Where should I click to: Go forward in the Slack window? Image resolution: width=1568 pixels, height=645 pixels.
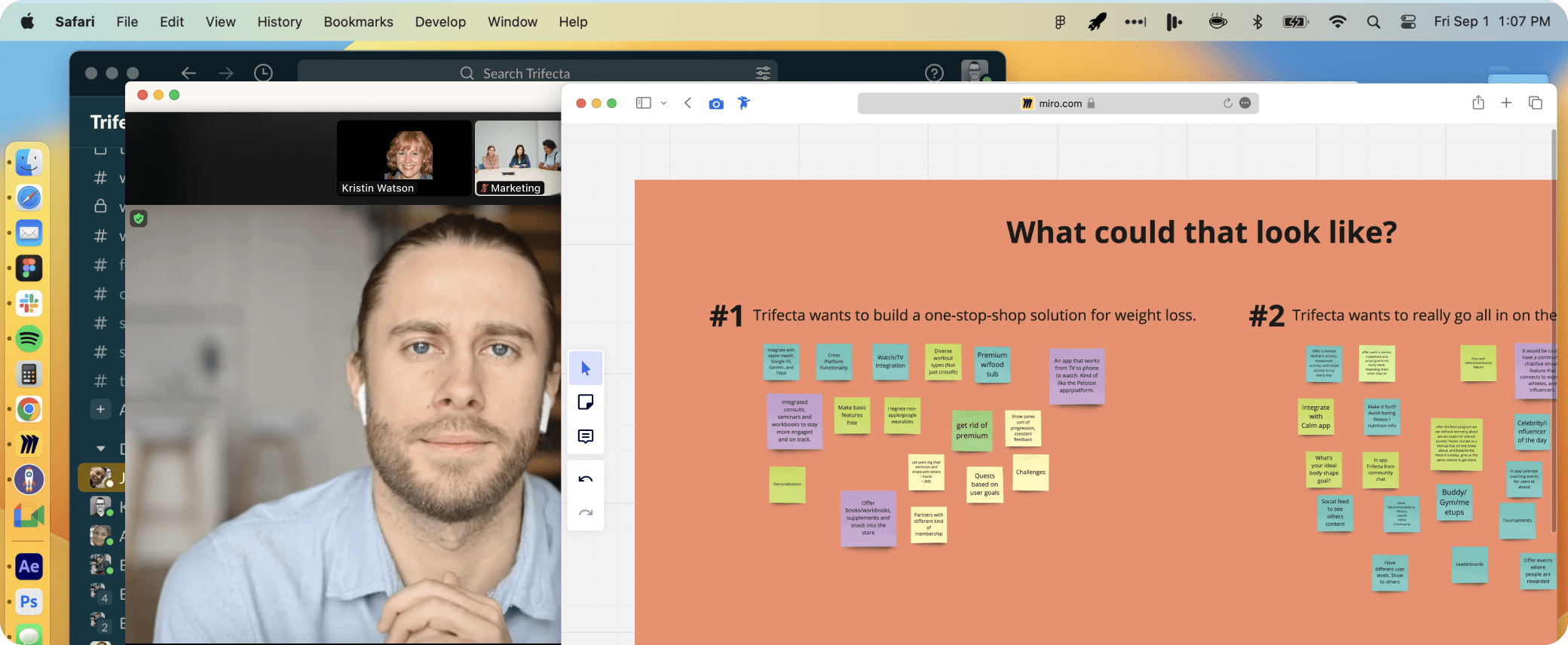pos(225,73)
